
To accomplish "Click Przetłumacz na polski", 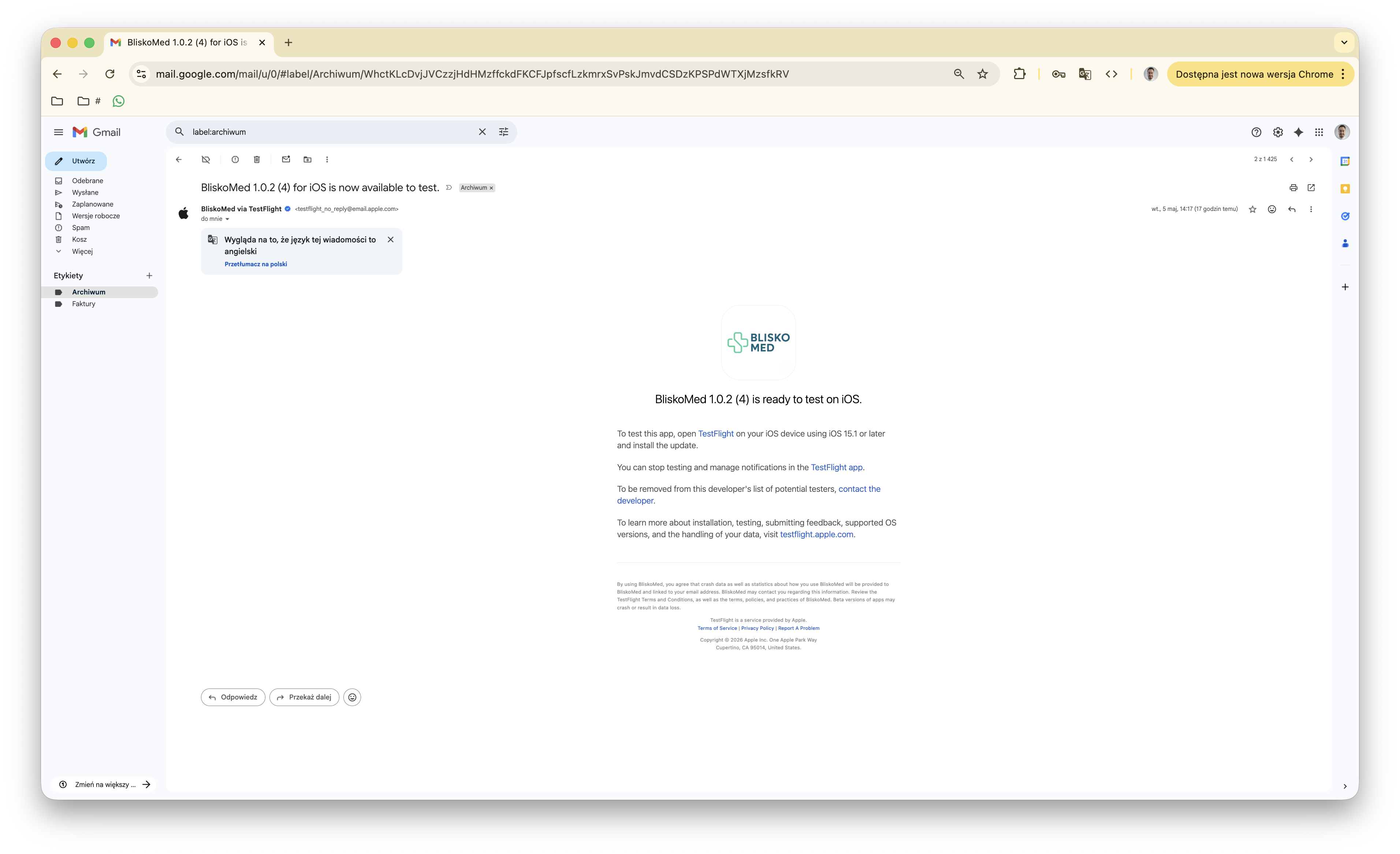I will [x=256, y=264].
